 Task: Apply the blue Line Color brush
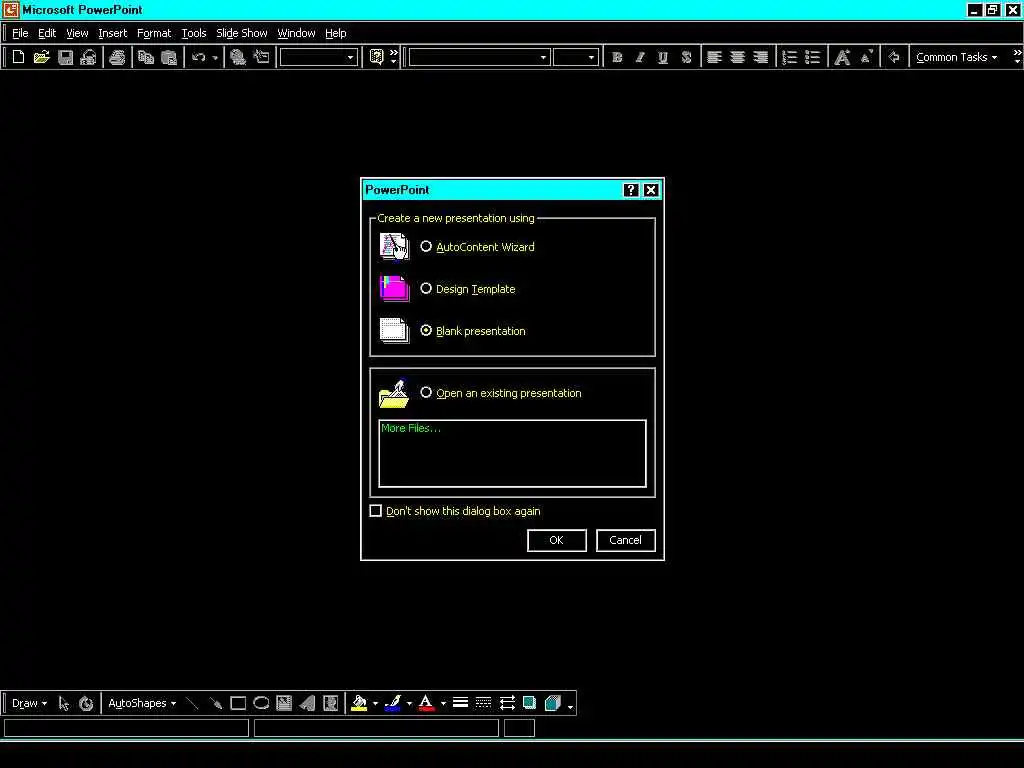(x=393, y=703)
